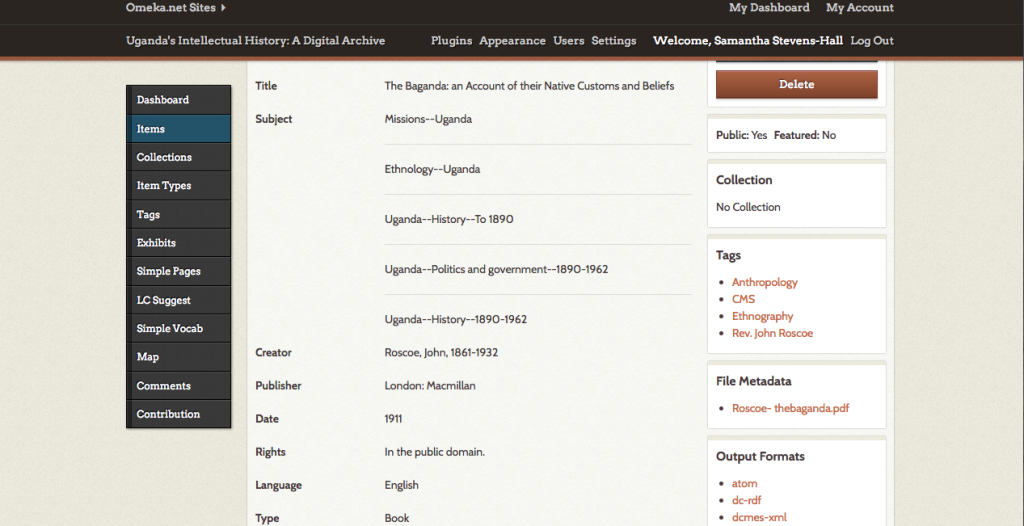
Task: Log Out of the site
Action: [x=871, y=41]
